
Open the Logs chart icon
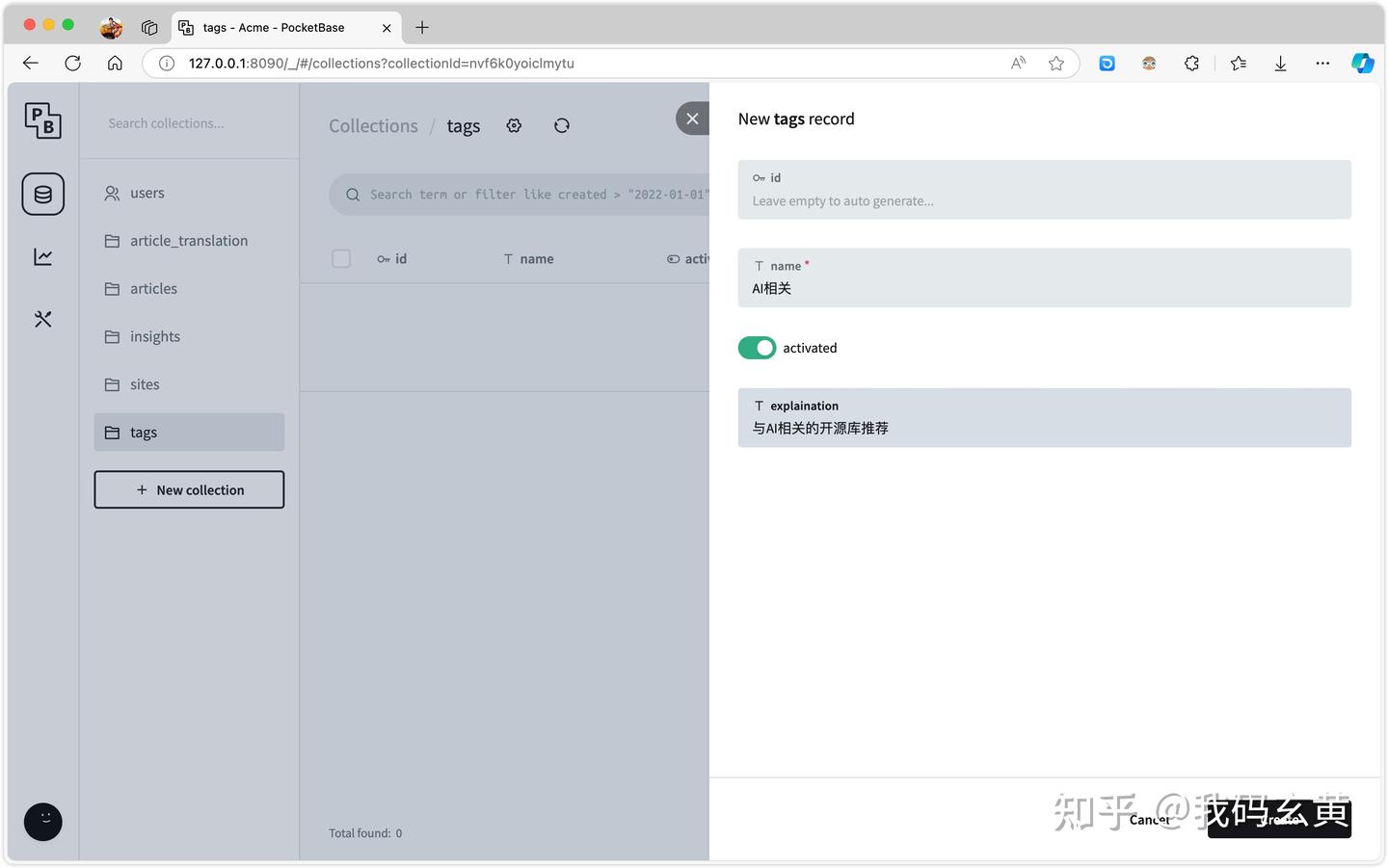click(42, 255)
